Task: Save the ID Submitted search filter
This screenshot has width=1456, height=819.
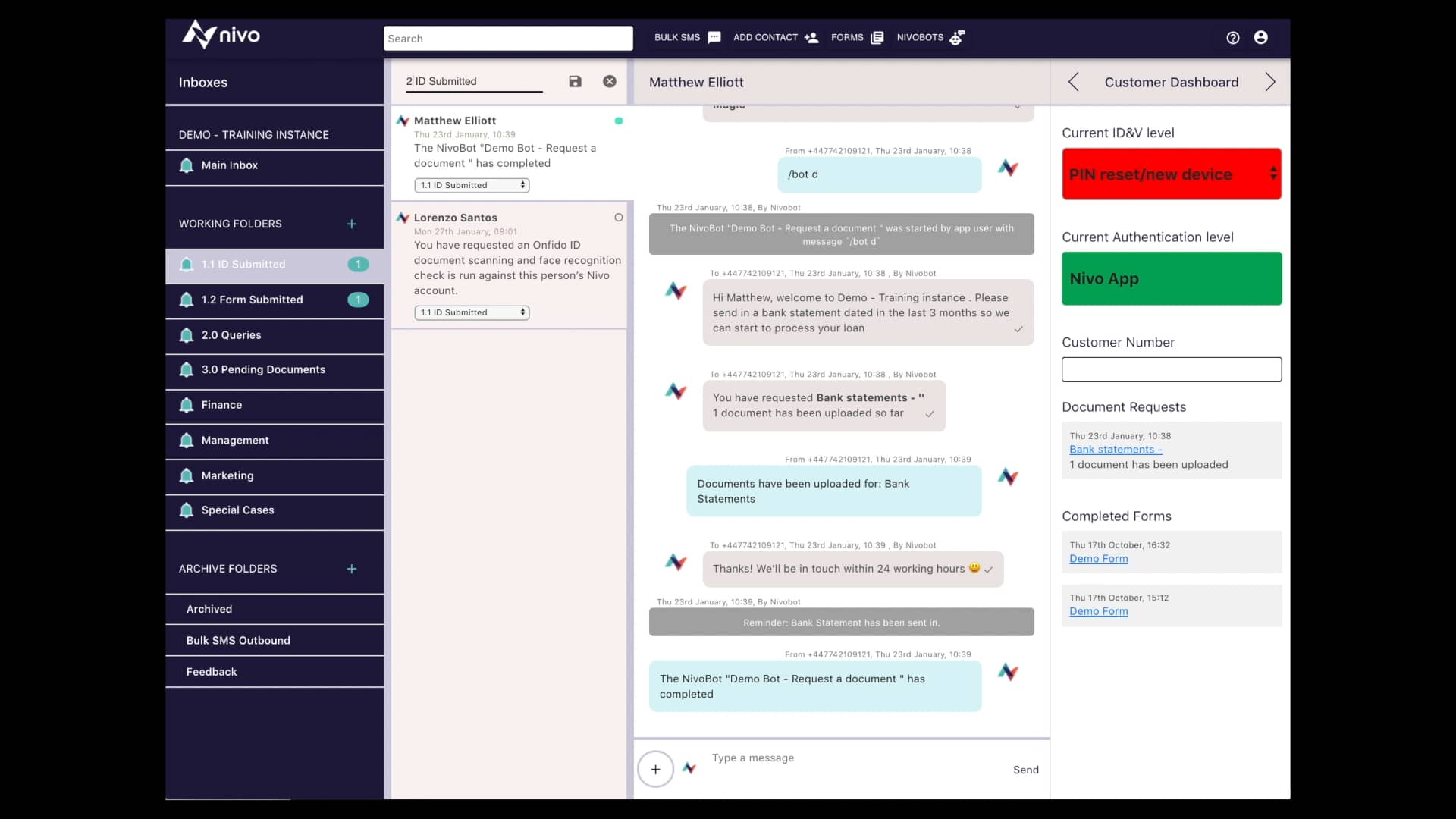Action: tap(576, 81)
